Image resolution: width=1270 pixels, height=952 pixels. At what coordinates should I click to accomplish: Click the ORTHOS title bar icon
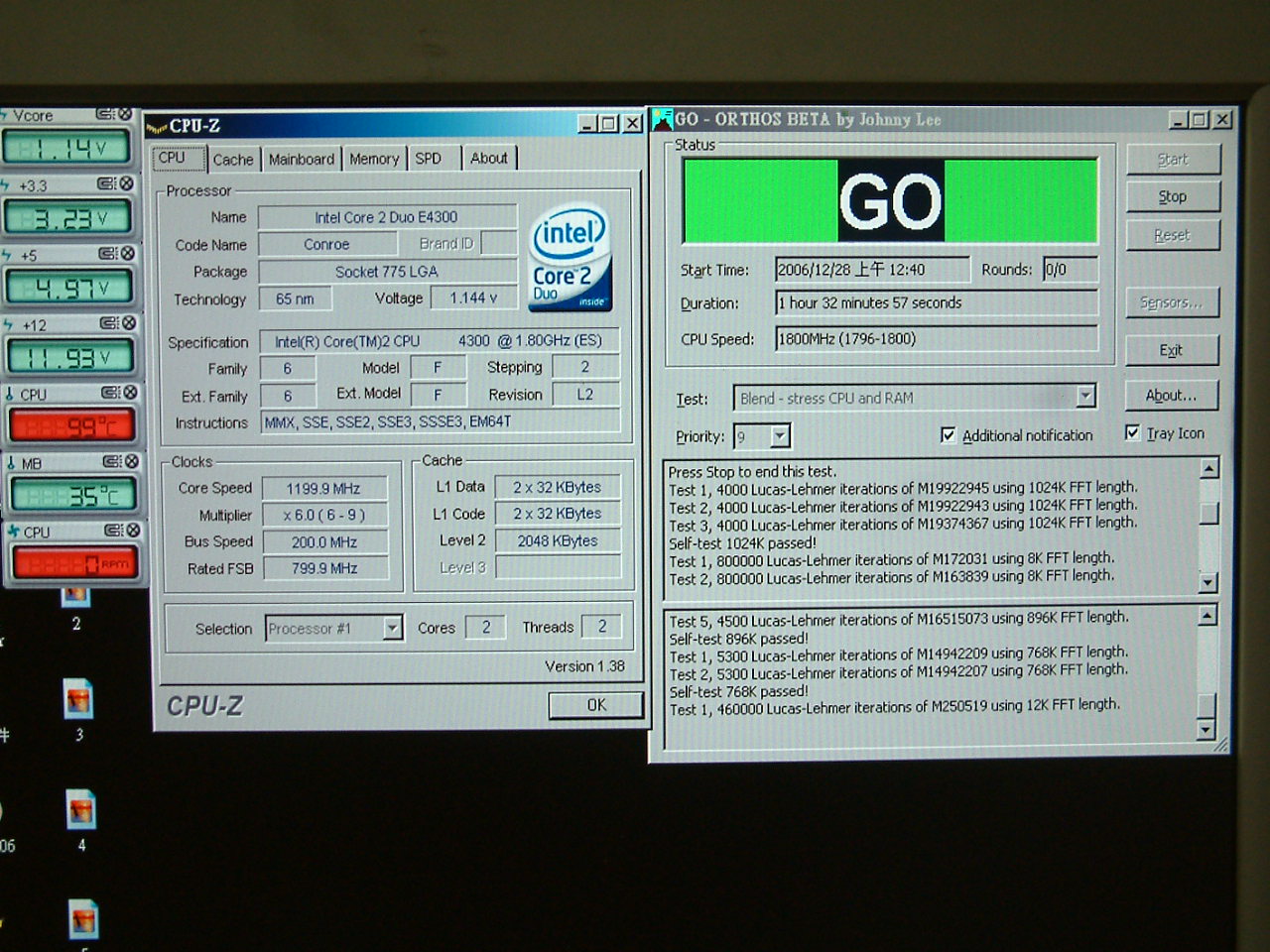point(662,120)
